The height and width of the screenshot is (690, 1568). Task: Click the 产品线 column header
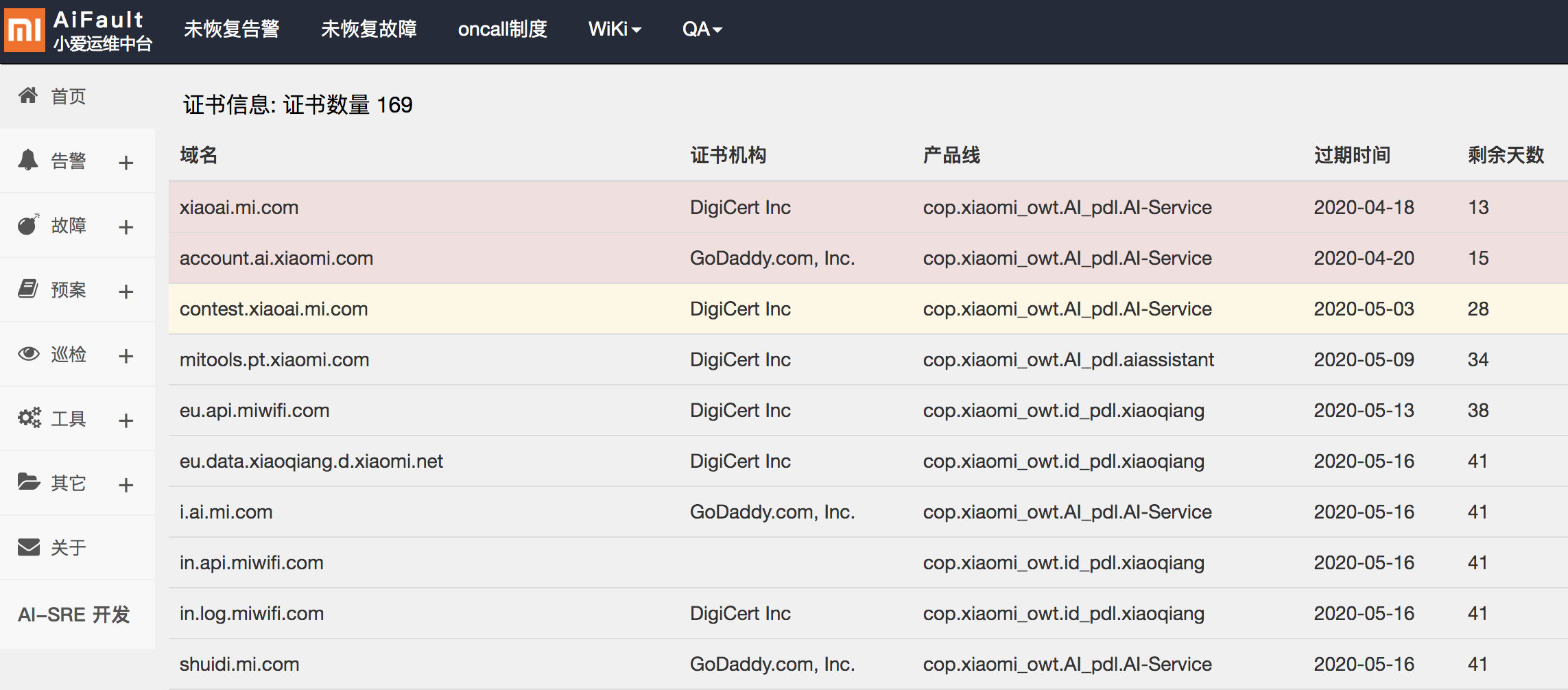pos(951,155)
